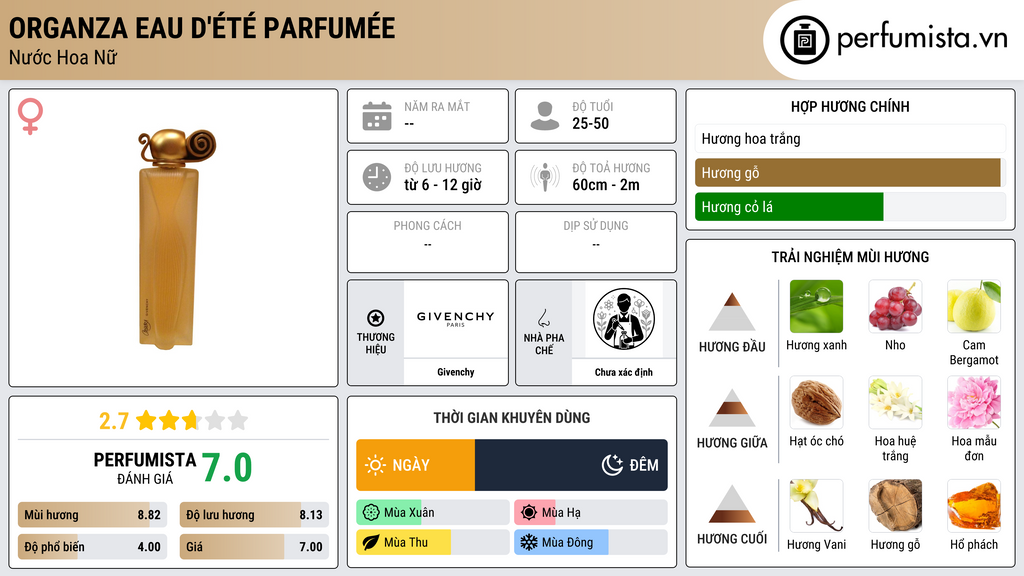
Task: Click the Hương gỗ wood note image
Action: point(895,506)
